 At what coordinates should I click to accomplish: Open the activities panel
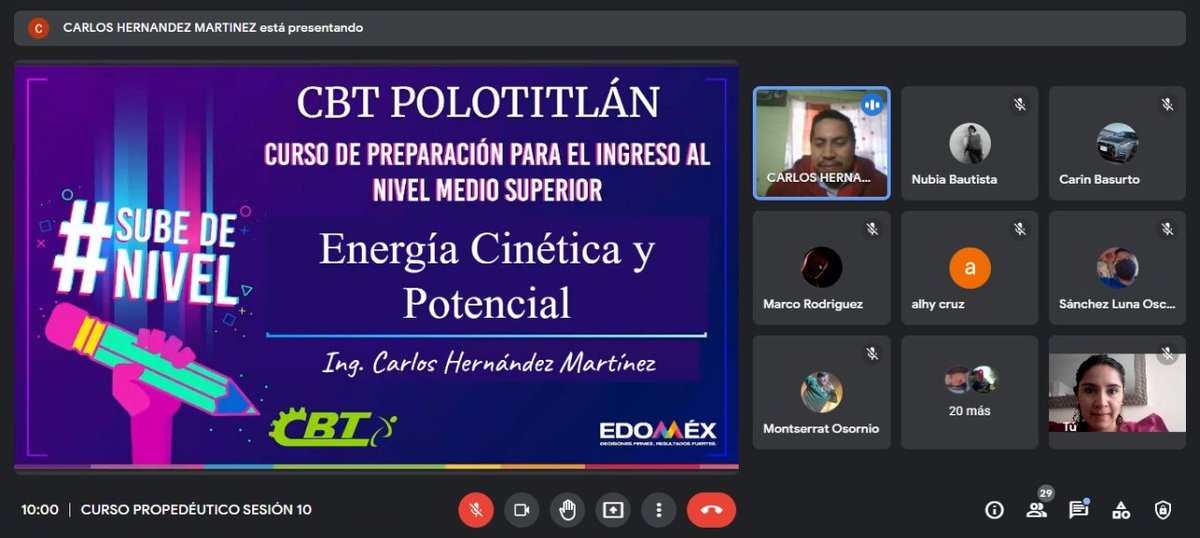1121,510
